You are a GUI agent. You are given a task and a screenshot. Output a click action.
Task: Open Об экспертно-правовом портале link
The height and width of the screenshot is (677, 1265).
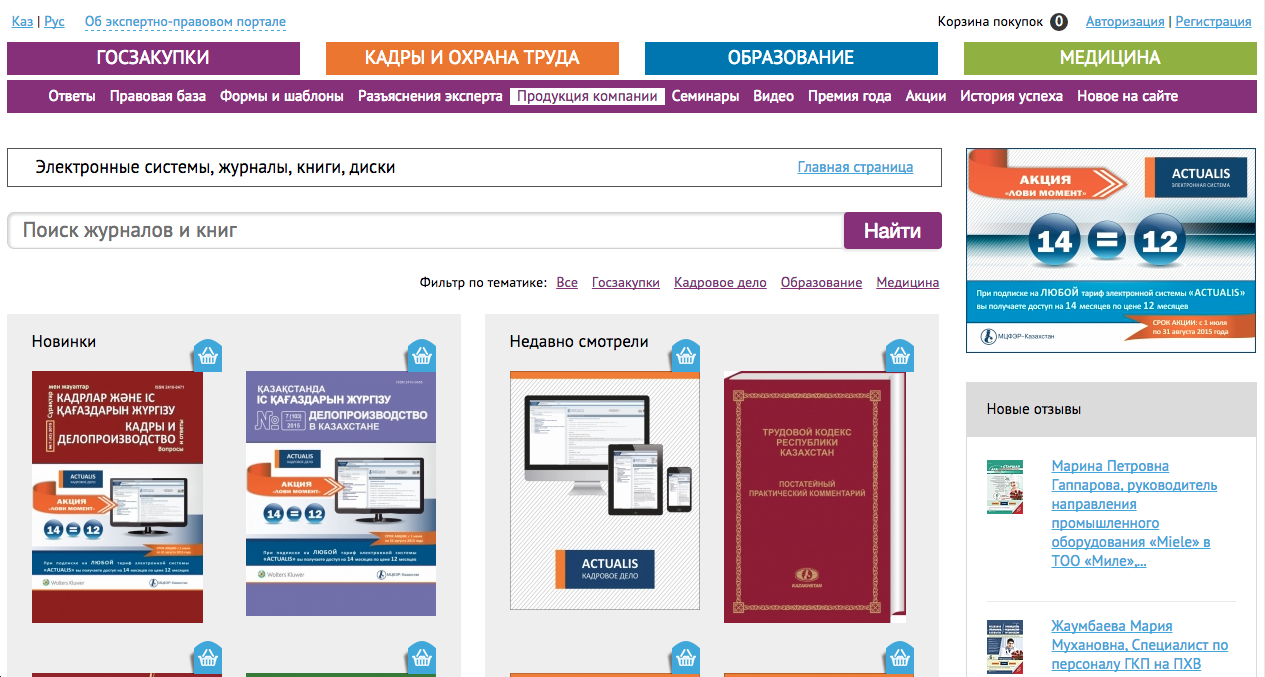(x=185, y=21)
